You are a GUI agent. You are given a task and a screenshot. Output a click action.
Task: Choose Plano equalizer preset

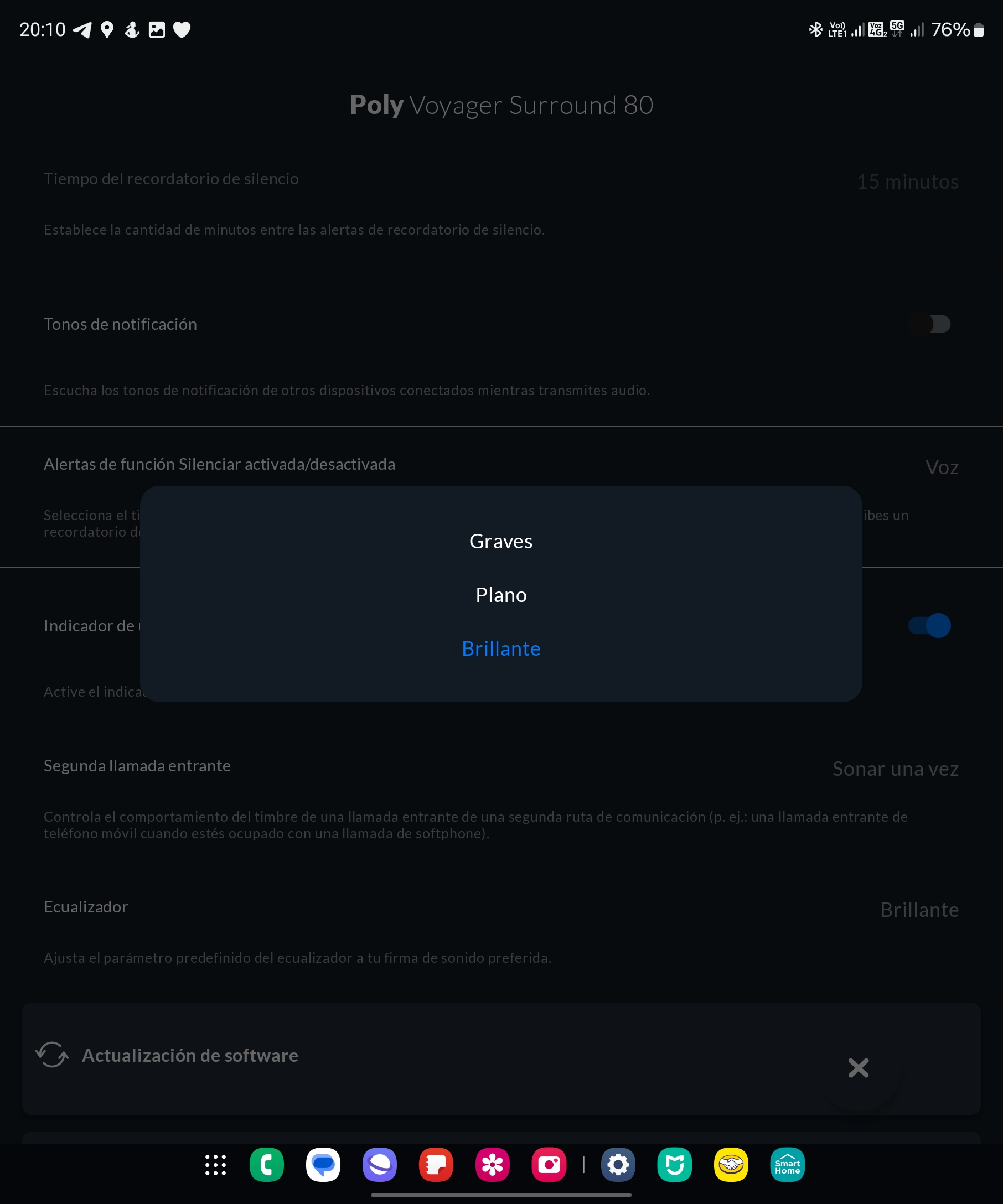(500, 595)
